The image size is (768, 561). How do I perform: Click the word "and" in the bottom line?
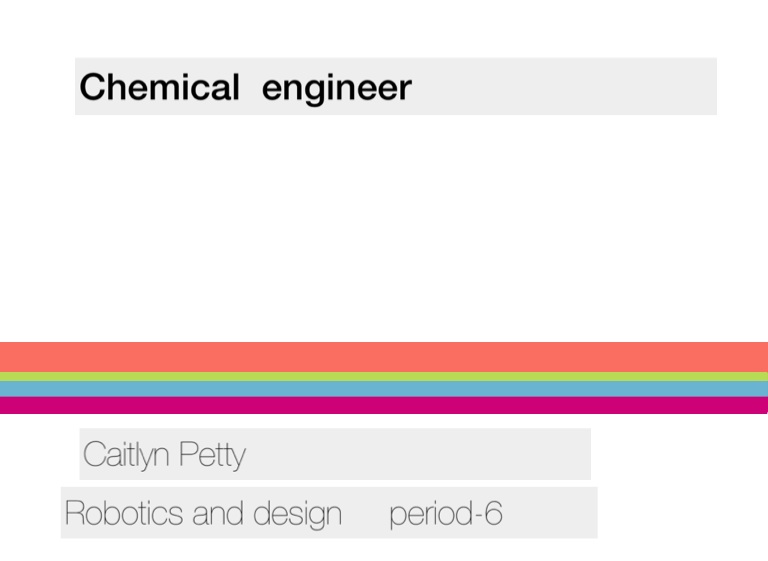pos(219,513)
